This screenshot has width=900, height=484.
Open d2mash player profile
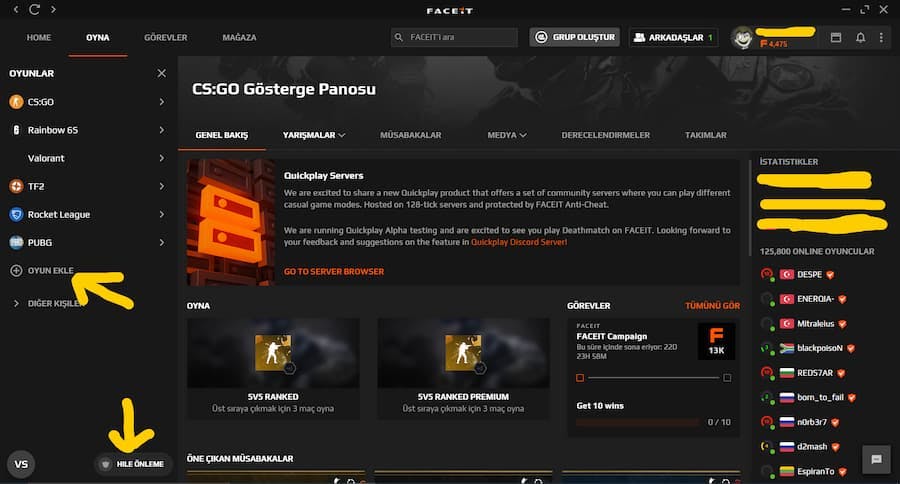pos(812,447)
